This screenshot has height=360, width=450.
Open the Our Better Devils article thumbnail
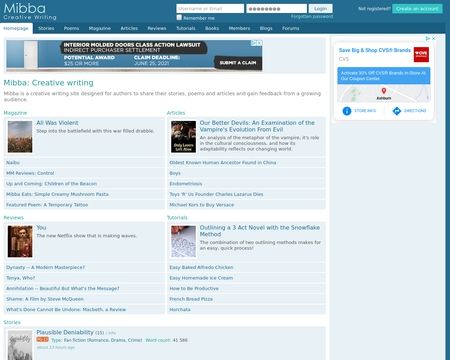tap(183, 137)
